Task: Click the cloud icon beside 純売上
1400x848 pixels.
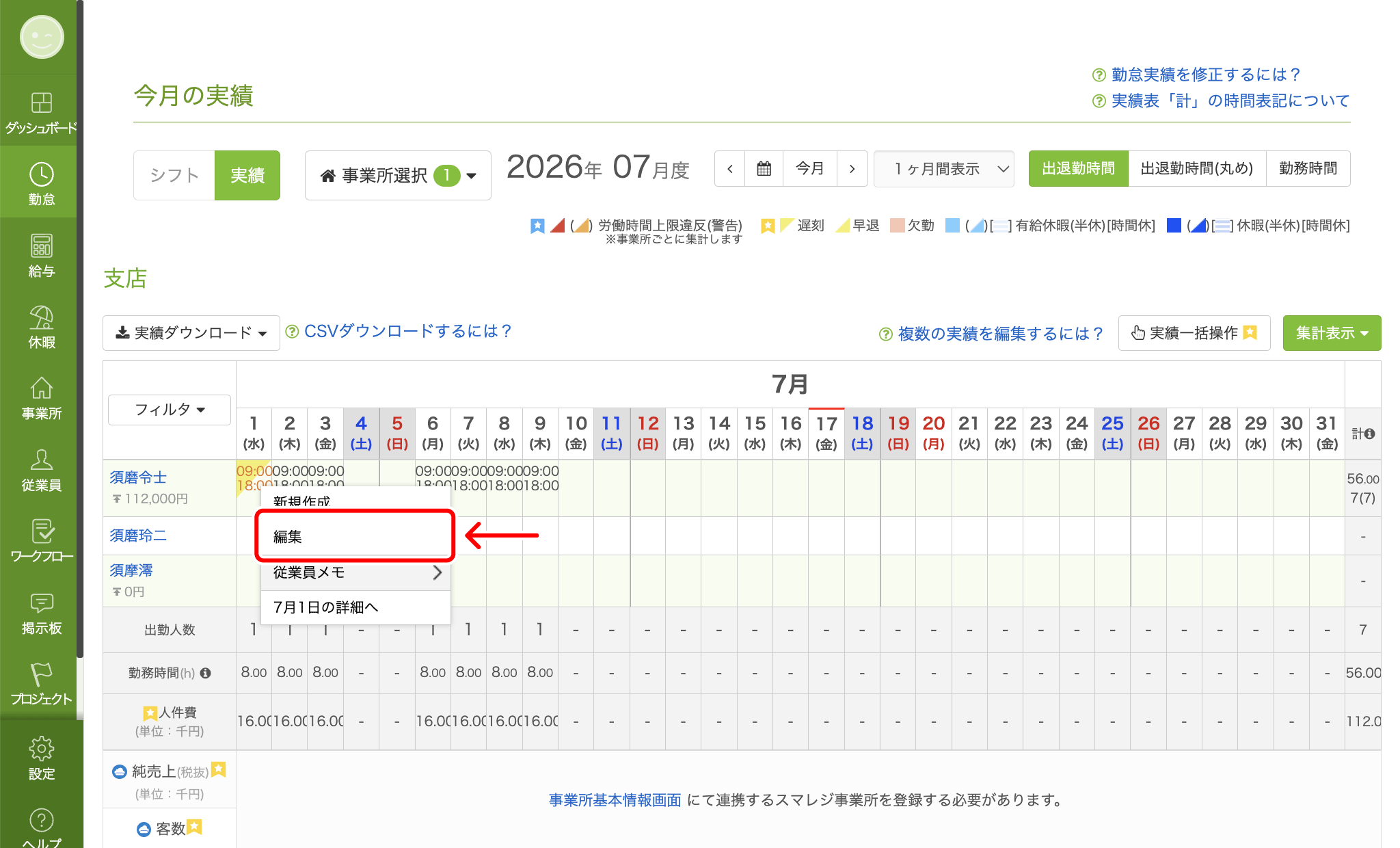Action: coord(120,771)
